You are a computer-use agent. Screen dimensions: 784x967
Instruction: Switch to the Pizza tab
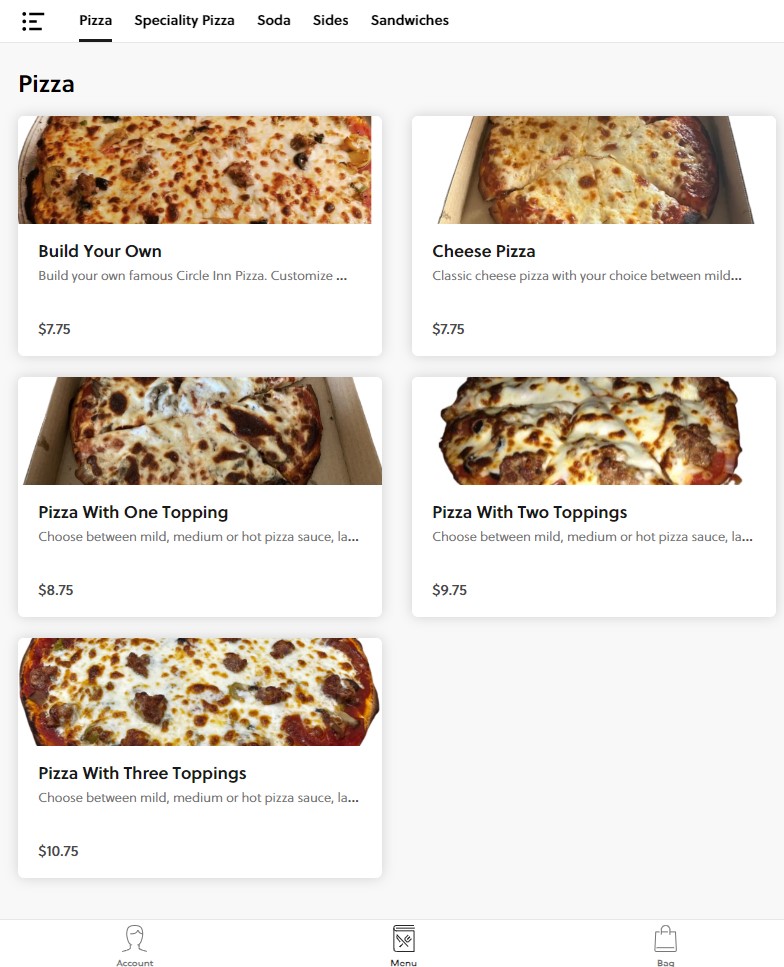(x=96, y=20)
